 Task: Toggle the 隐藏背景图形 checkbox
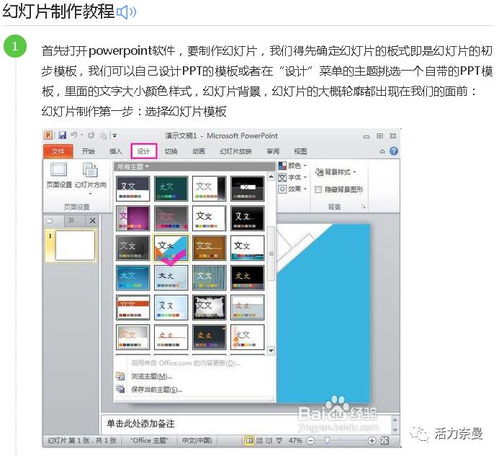tap(318, 190)
